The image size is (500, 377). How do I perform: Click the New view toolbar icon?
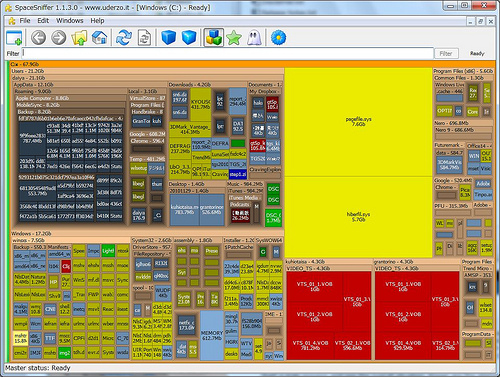pyautogui.click(x=14, y=38)
